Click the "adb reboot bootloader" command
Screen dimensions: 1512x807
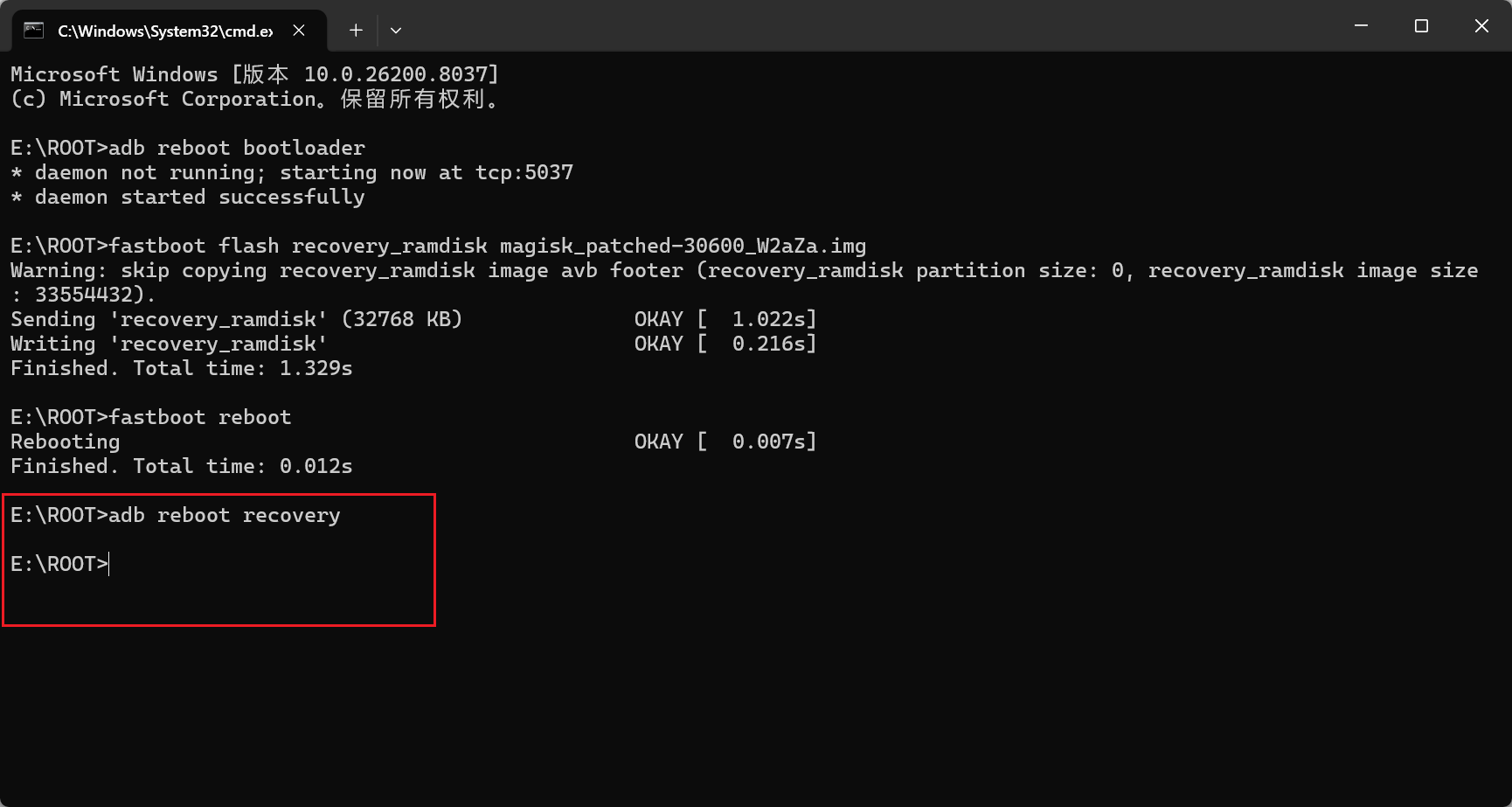[x=236, y=148]
